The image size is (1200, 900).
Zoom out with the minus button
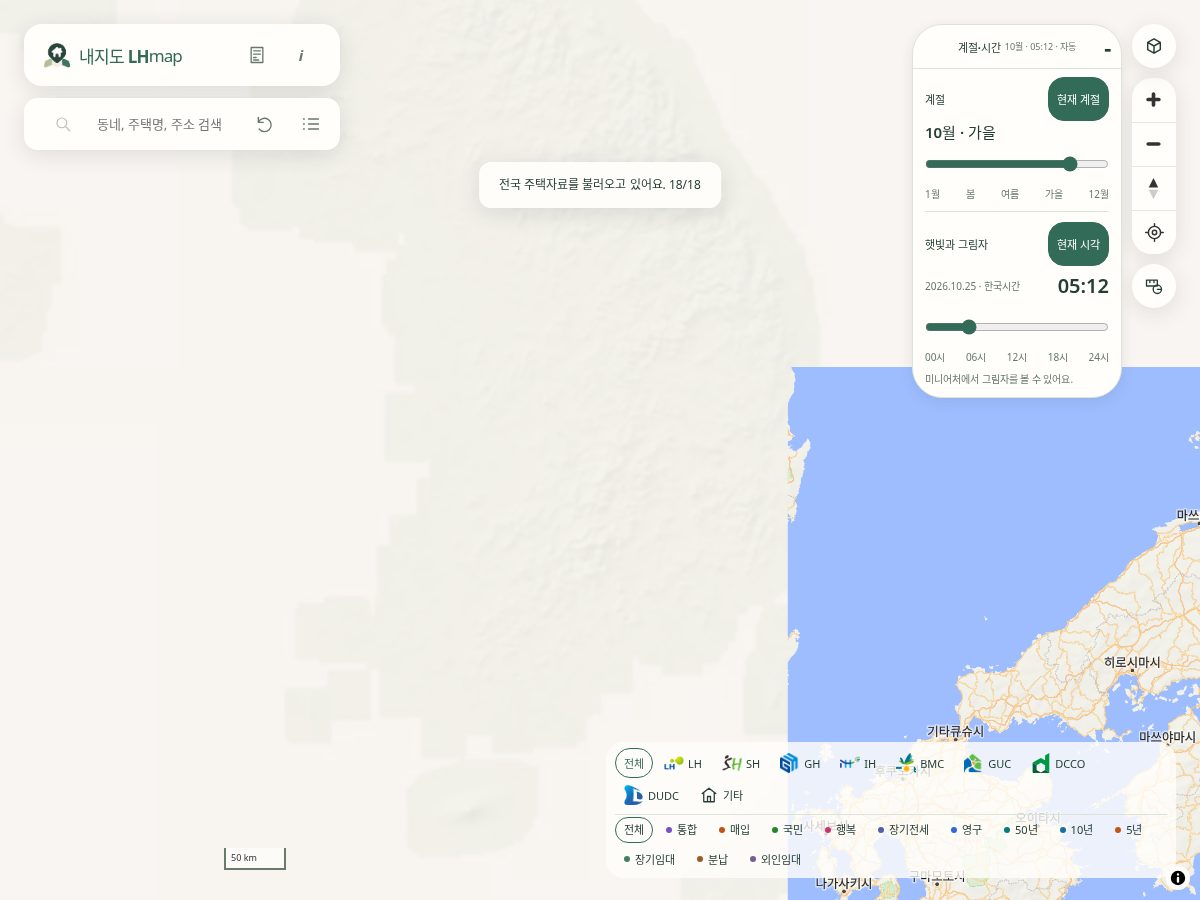1154,144
